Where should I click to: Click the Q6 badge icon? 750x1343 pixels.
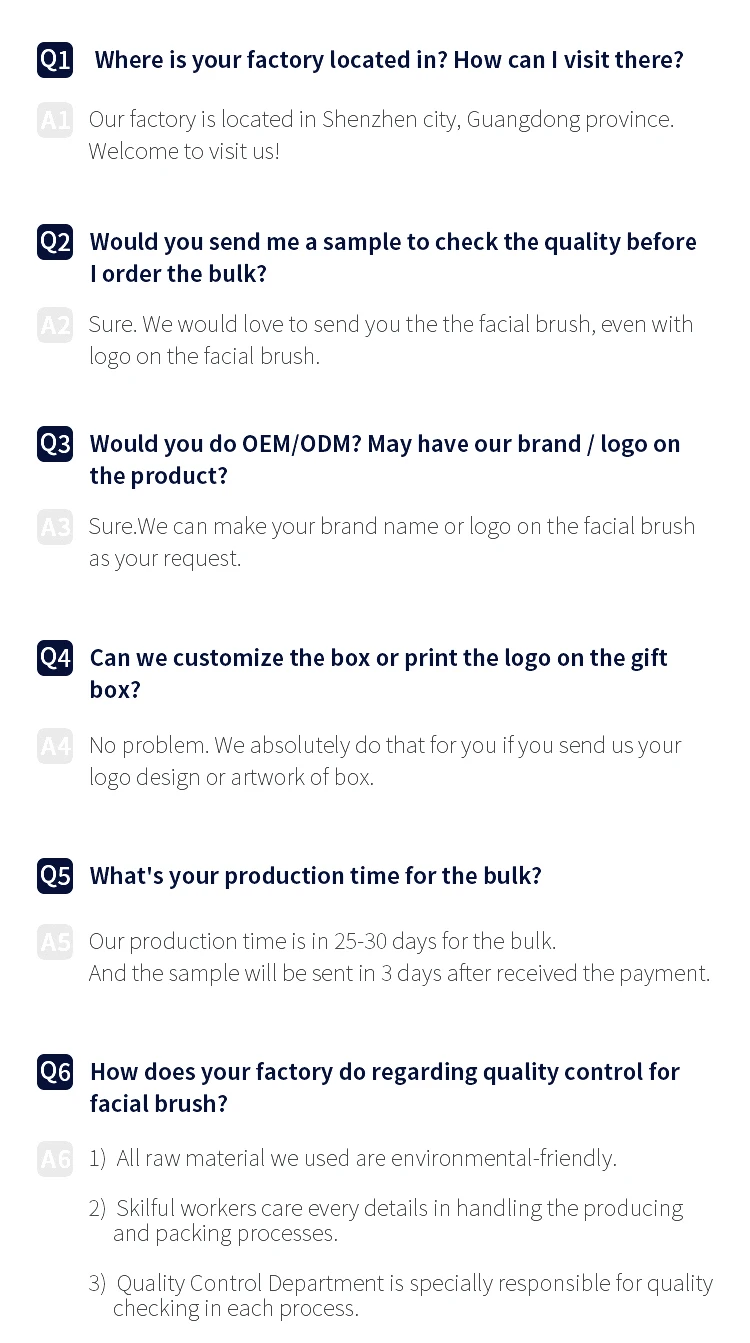55,1072
